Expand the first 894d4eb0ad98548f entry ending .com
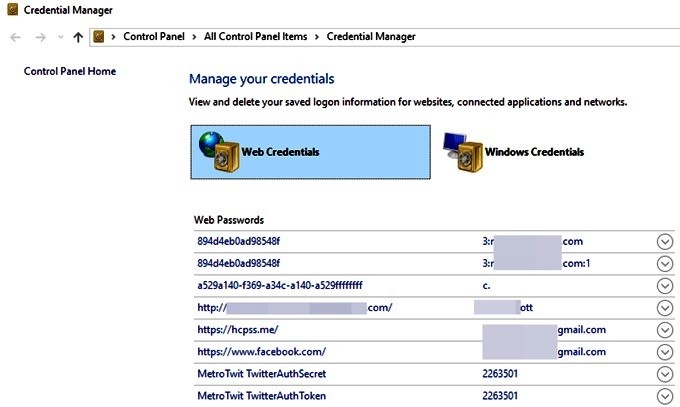The width and height of the screenshot is (680, 407). (x=664, y=242)
